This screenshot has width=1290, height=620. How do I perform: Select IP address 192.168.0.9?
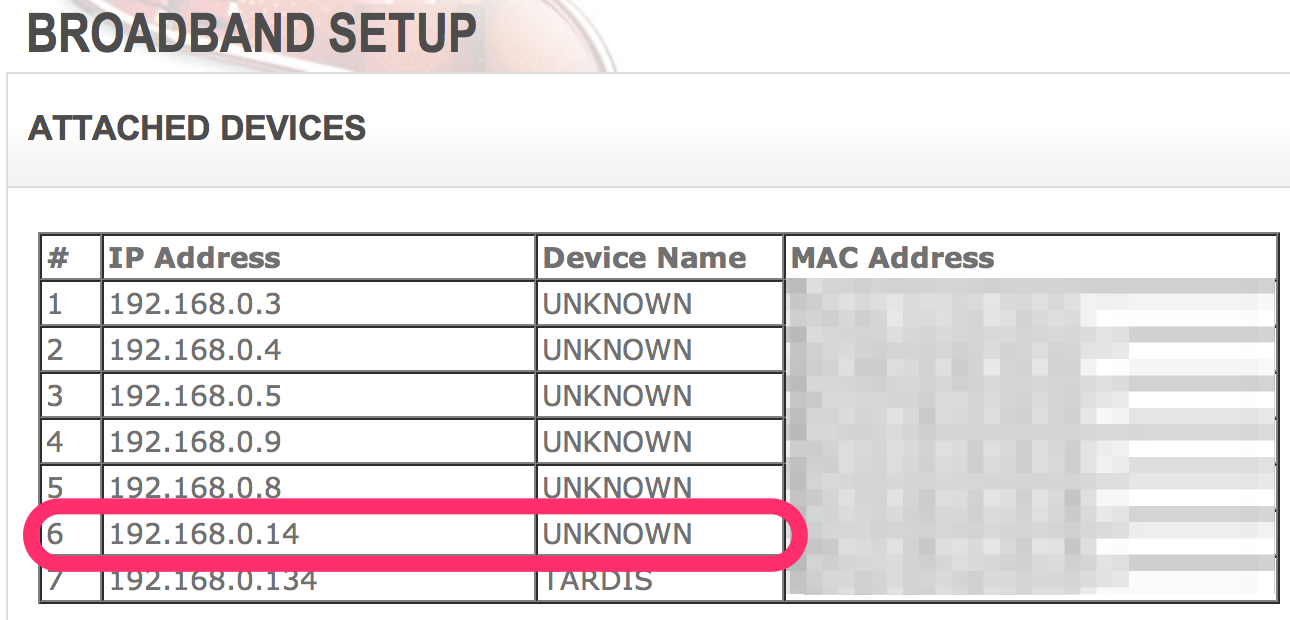(x=195, y=442)
